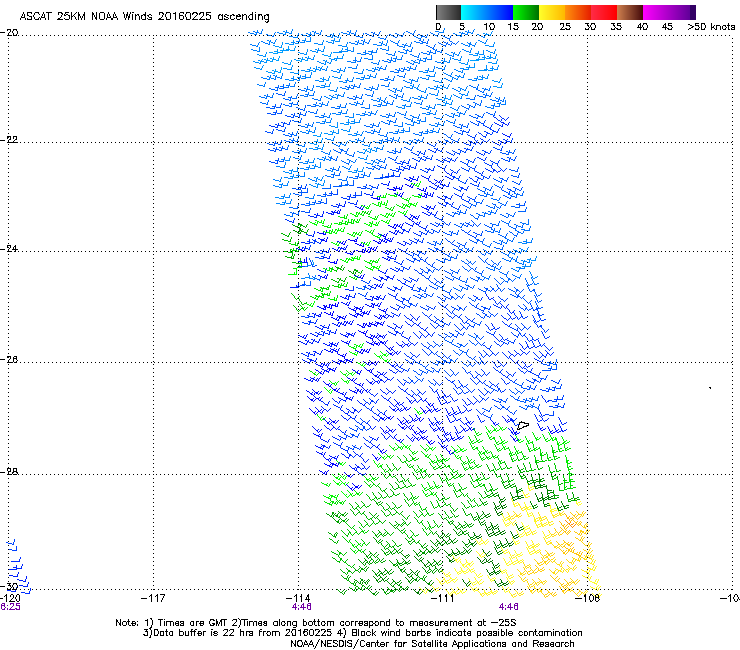Click the "-26" latitude axis label
The width and height of the screenshot is (740, 650).
point(9,360)
